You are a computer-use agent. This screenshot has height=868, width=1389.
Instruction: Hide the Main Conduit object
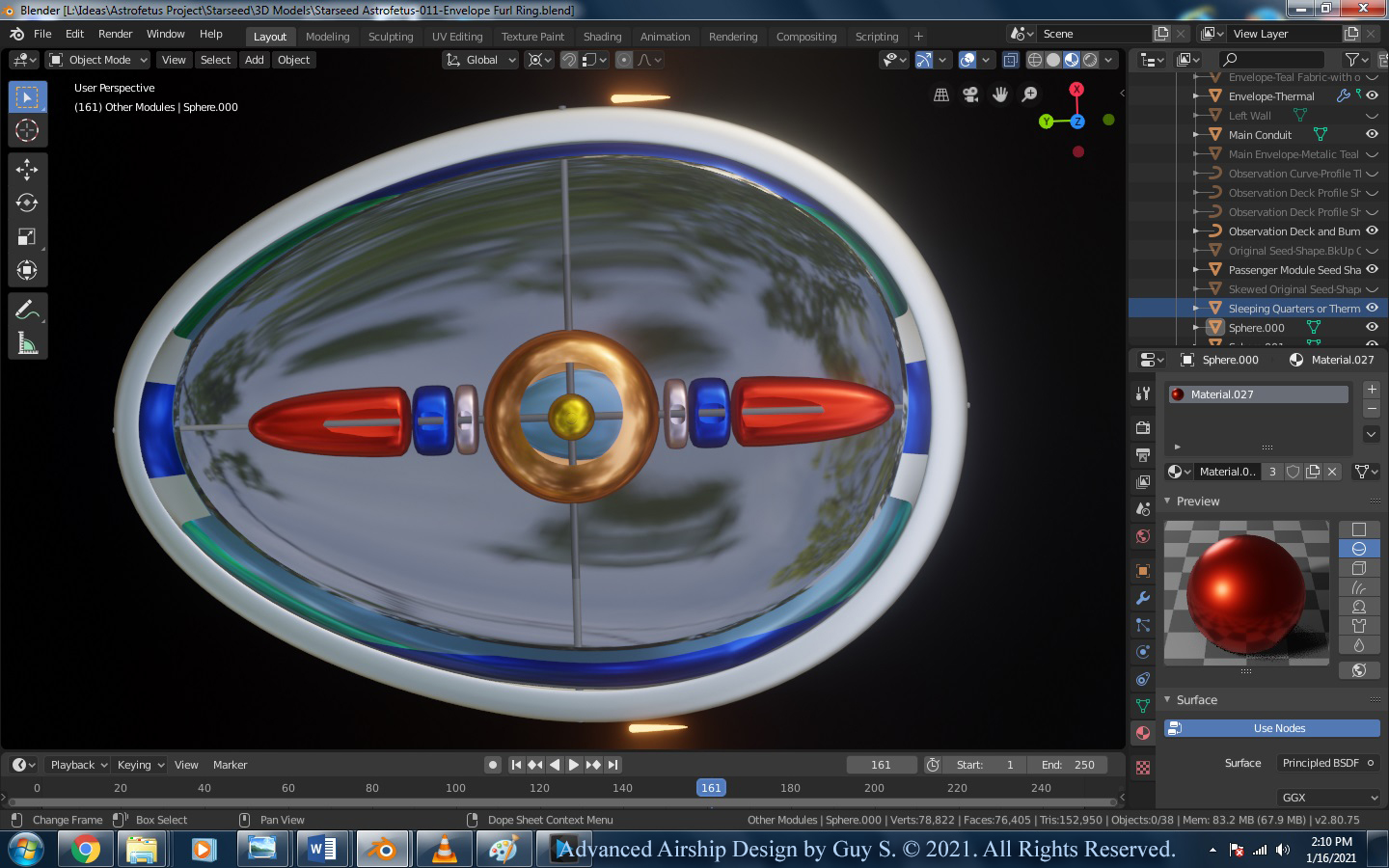(x=1372, y=135)
